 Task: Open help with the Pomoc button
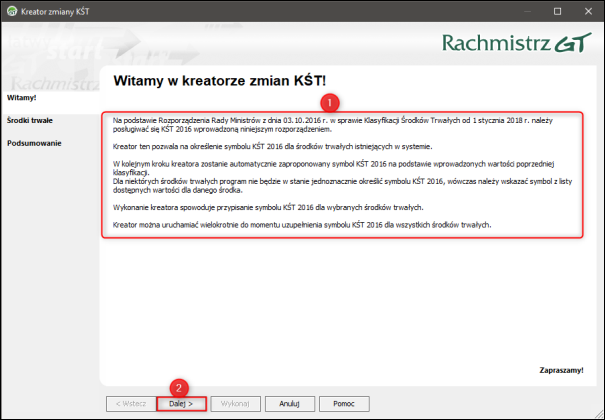click(x=344, y=404)
